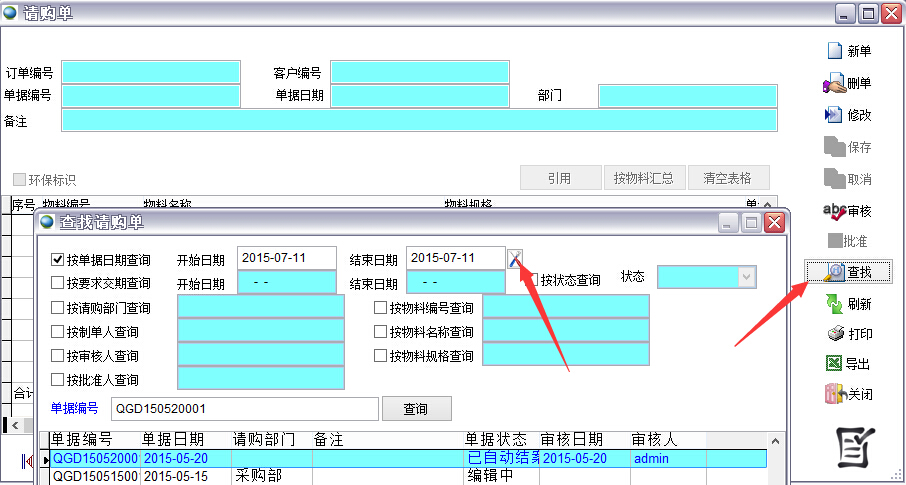The width and height of the screenshot is (906, 485).
Task: Uncheck 按单据日期查询 checkbox
Action: coord(58,260)
